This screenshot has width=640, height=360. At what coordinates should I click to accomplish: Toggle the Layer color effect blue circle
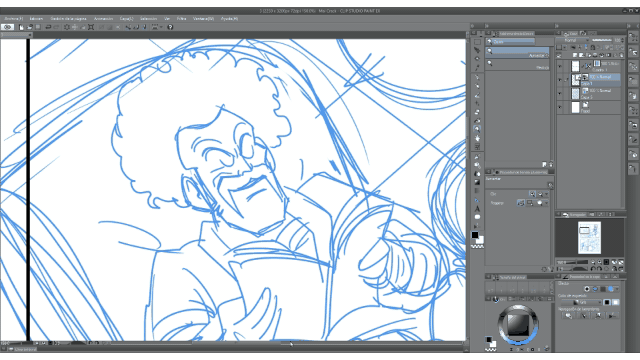pyautogui.click(x=611, y=289)
